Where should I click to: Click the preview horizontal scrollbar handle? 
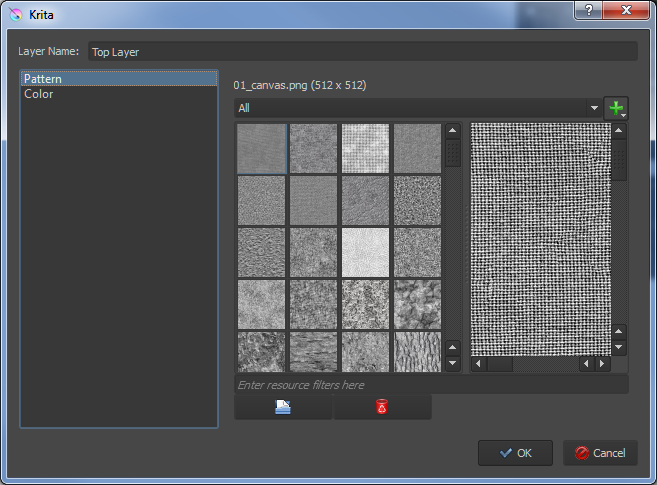(500, 364)
